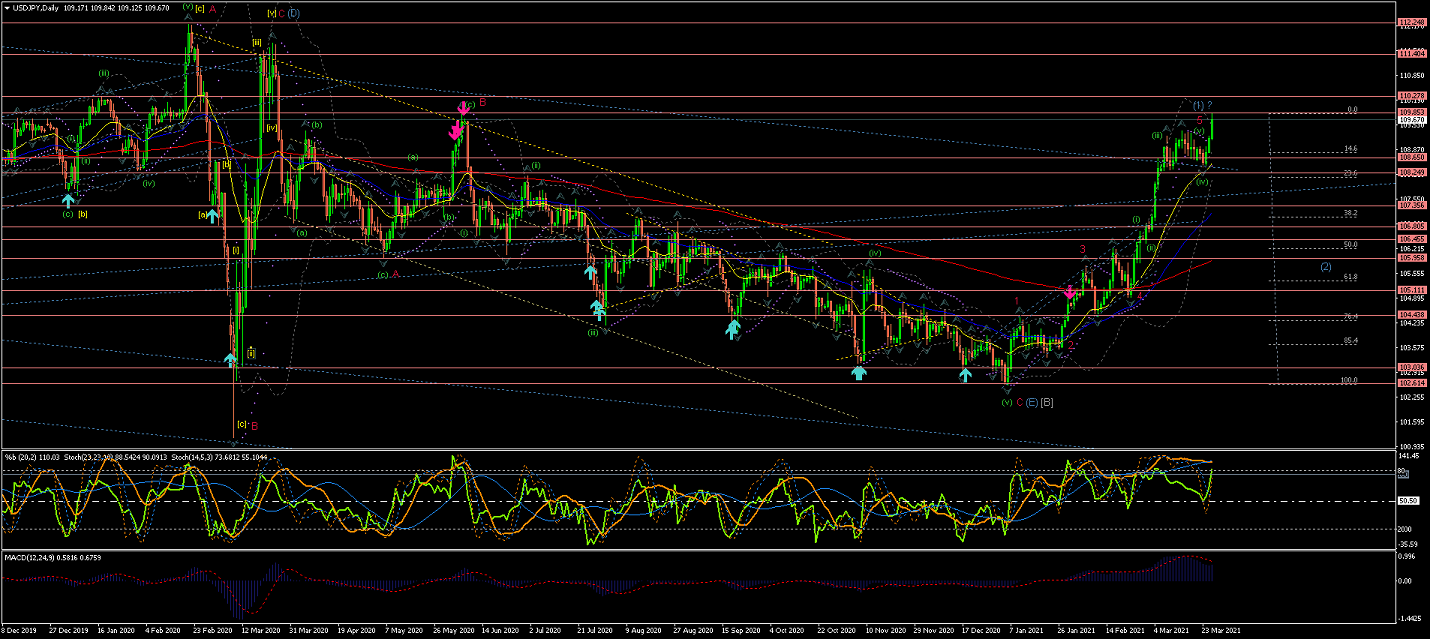Click the 102.614 price level label
This screenshot has height=639, width=1430.
tap(1411, 383)
